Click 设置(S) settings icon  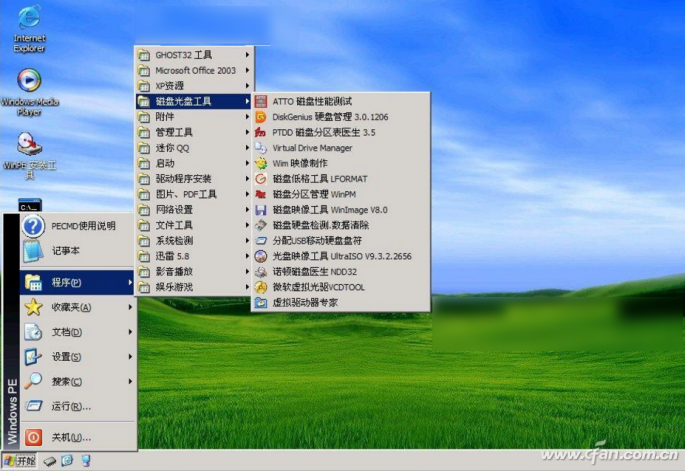click(x=33, y=357)
